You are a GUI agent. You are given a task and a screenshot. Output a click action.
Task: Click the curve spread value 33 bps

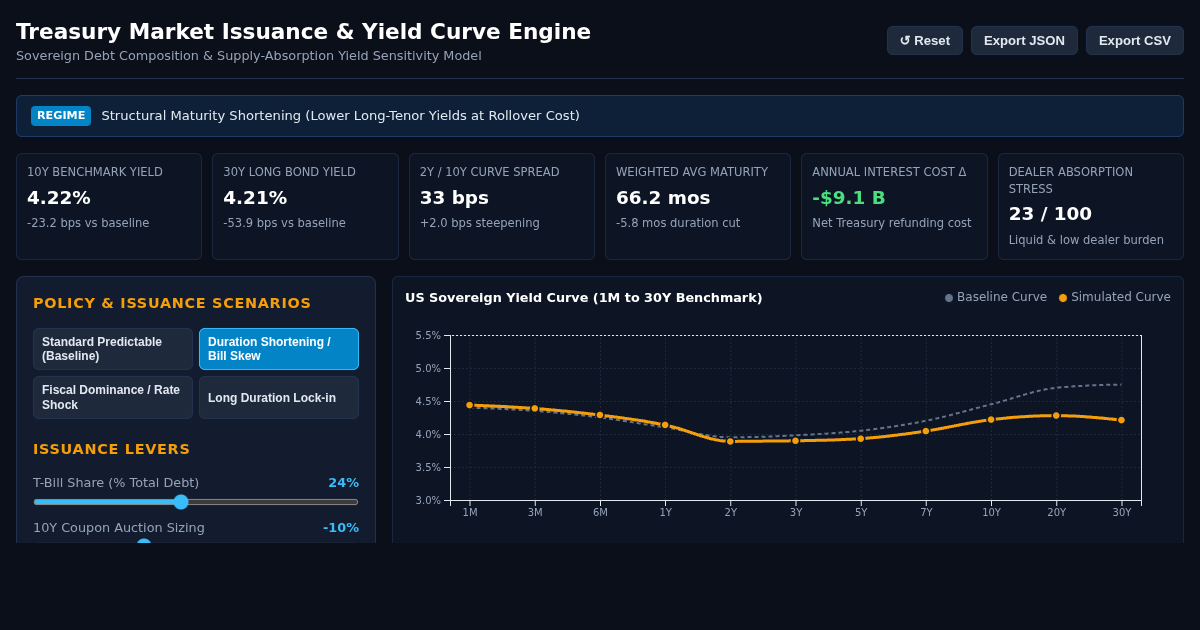pos(454,198)
